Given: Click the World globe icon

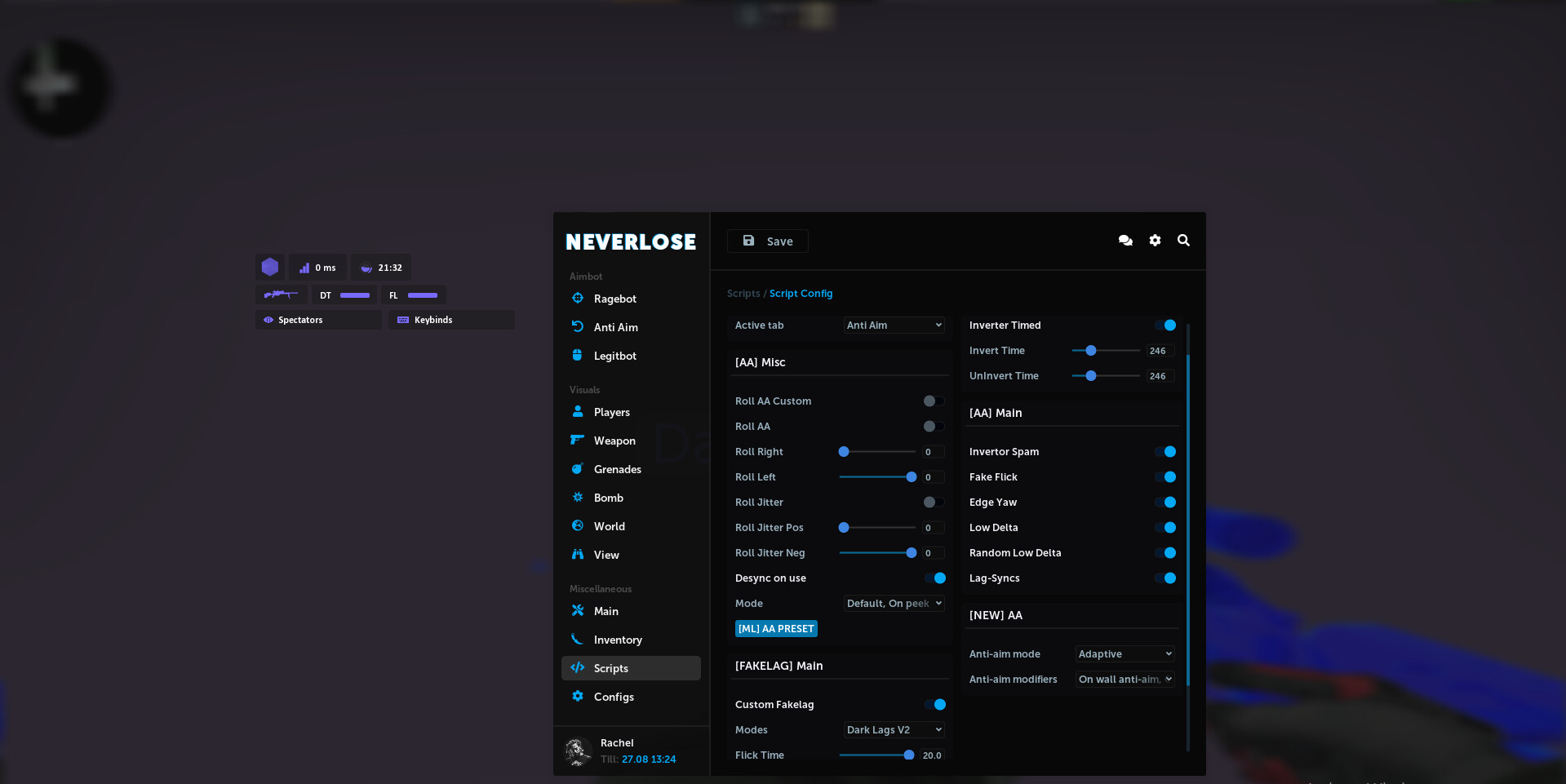Looking at the screenshot, I should point(578,525).
